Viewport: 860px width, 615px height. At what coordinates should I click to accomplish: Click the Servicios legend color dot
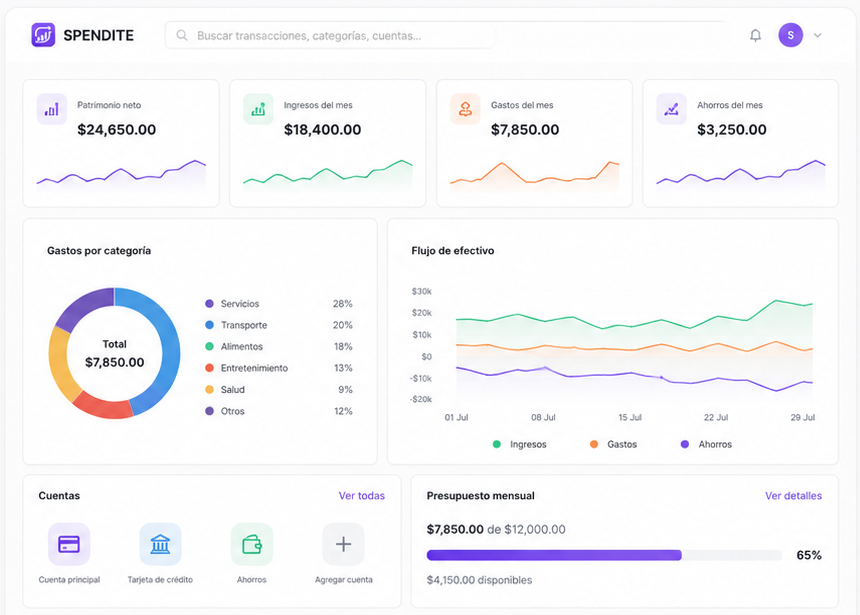(209, 303)
